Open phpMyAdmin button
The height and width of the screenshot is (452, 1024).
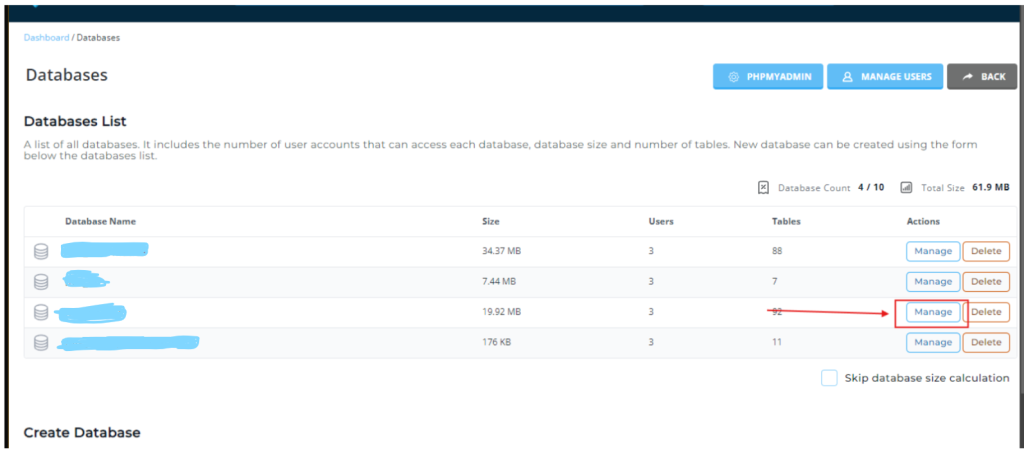click(767, 77)
